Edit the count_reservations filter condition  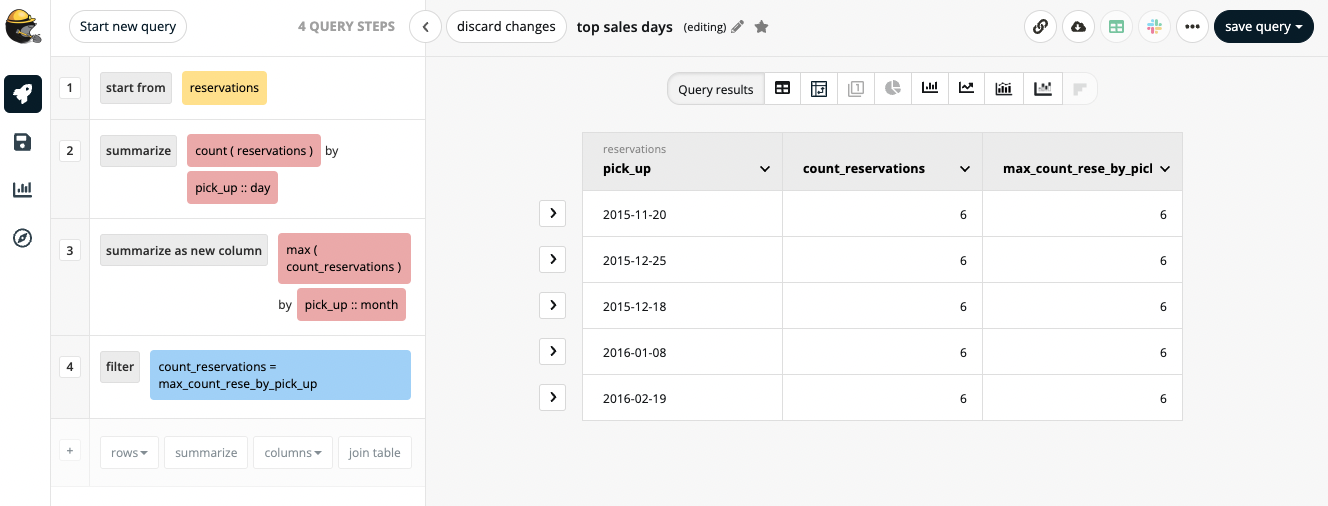click(280, 375)
